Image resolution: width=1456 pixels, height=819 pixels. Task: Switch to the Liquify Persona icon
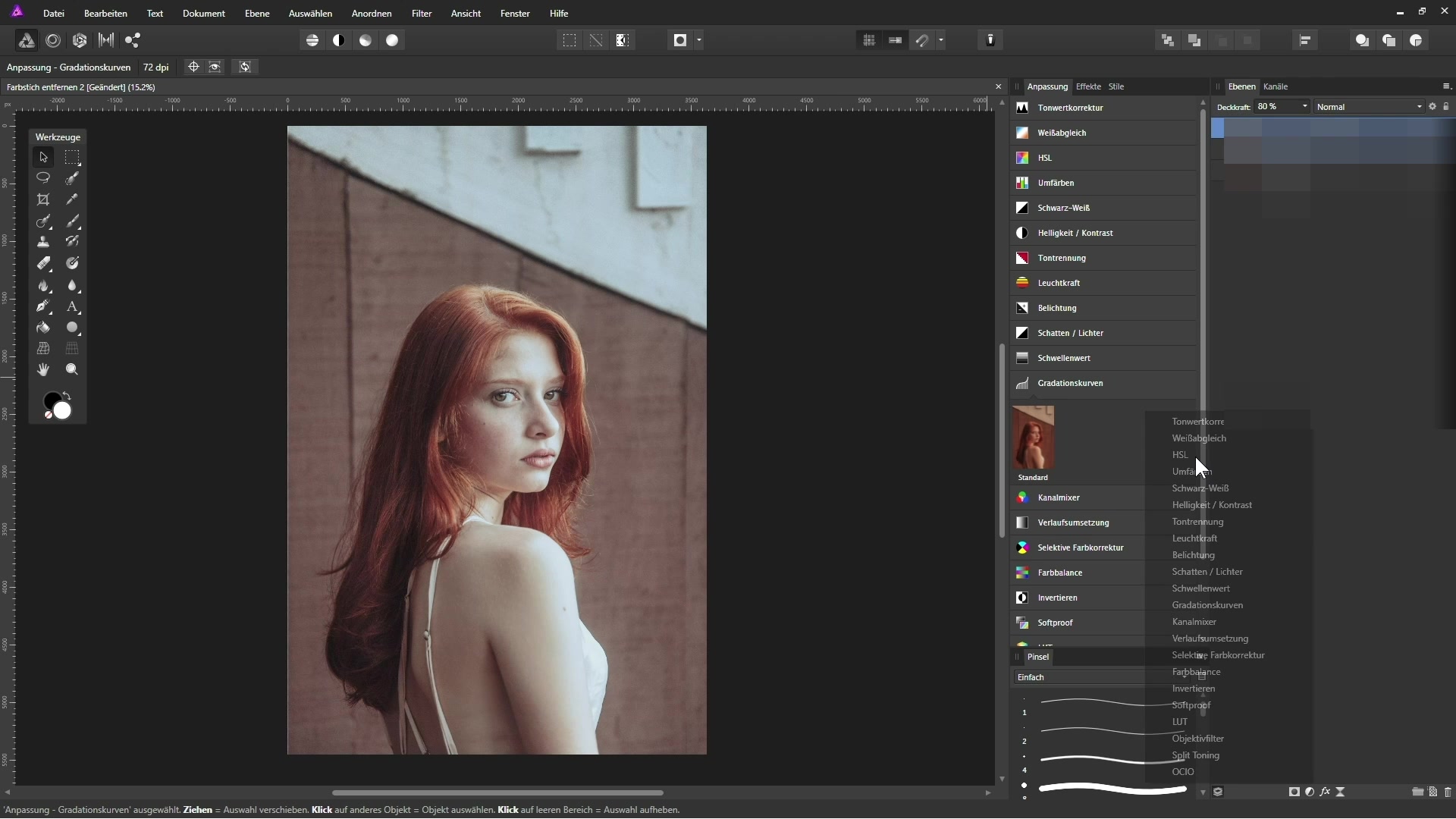pos(53,41)
